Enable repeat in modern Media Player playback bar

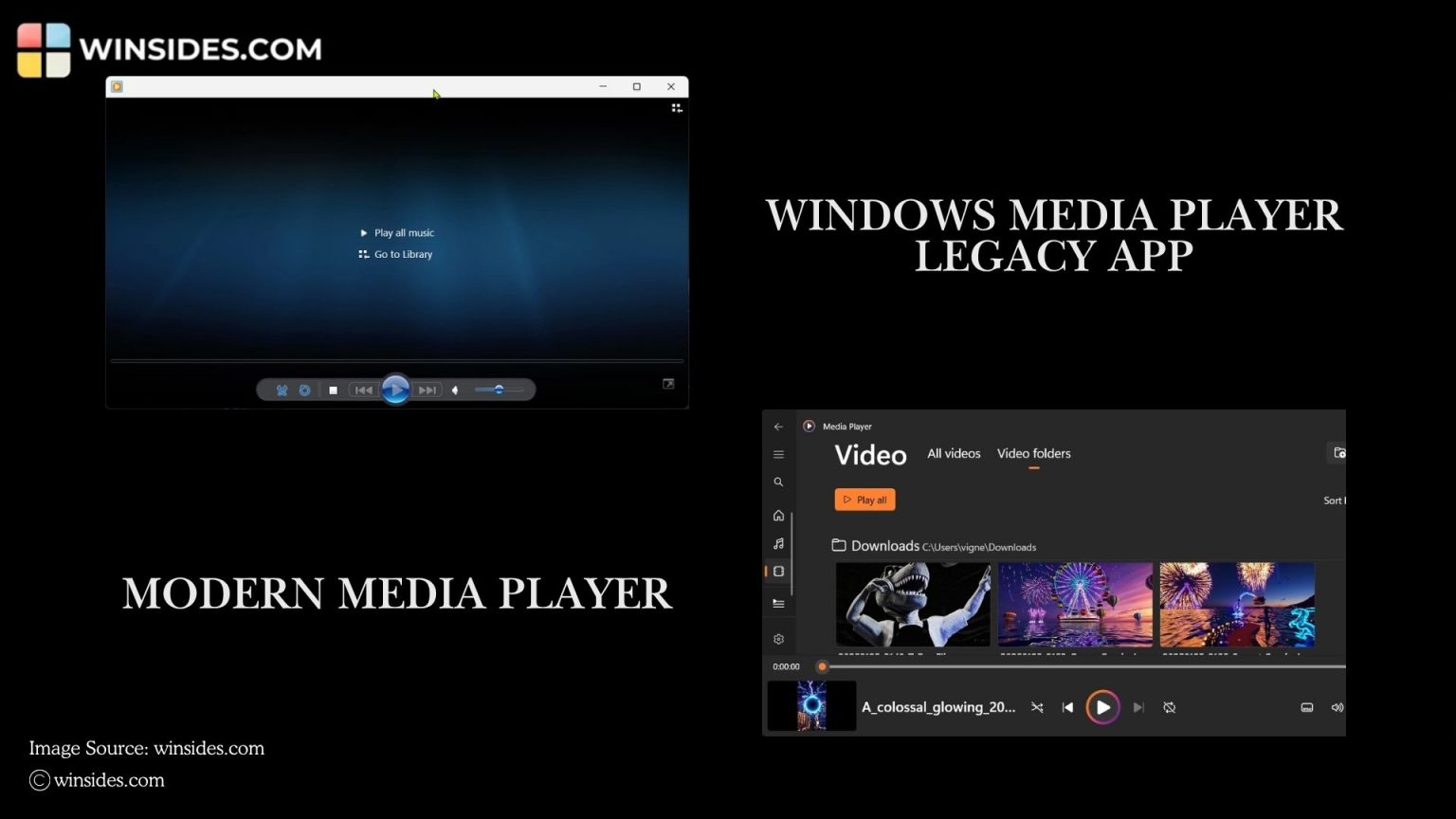click(x=1169, y=707)
